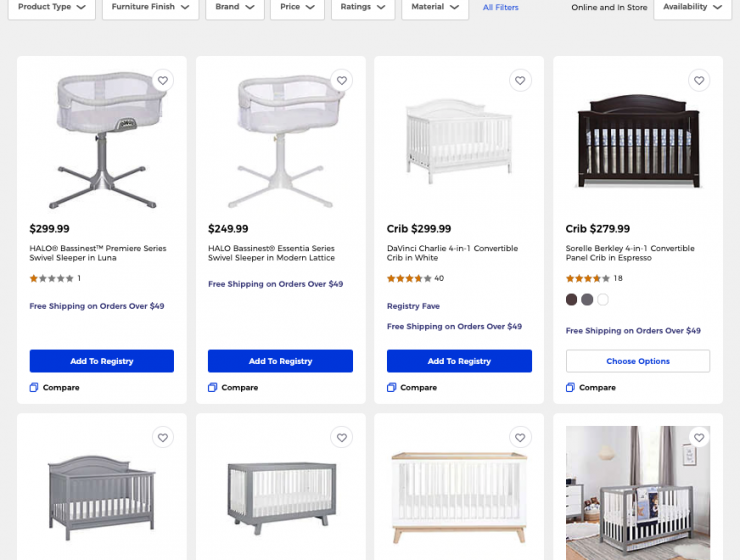The height and width of the screenshot is (560, 740).
Task: Open DaVinci Charlie white crib product image
Action: 459,142
